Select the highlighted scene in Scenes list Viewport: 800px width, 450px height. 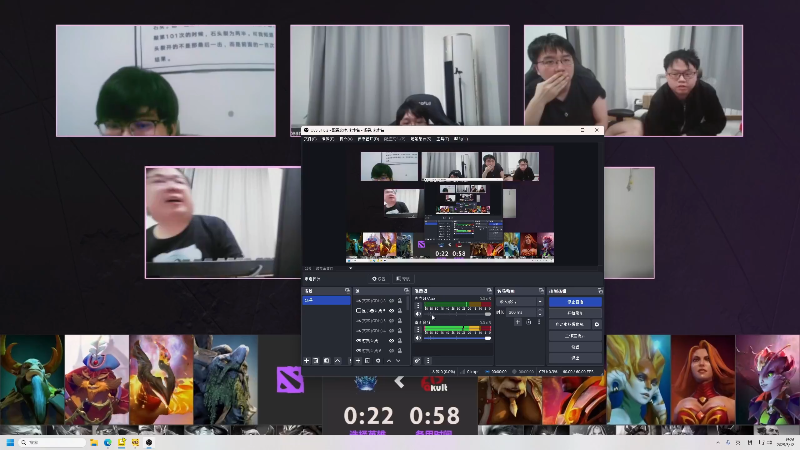pyautogui.click(x=326, y=301)
